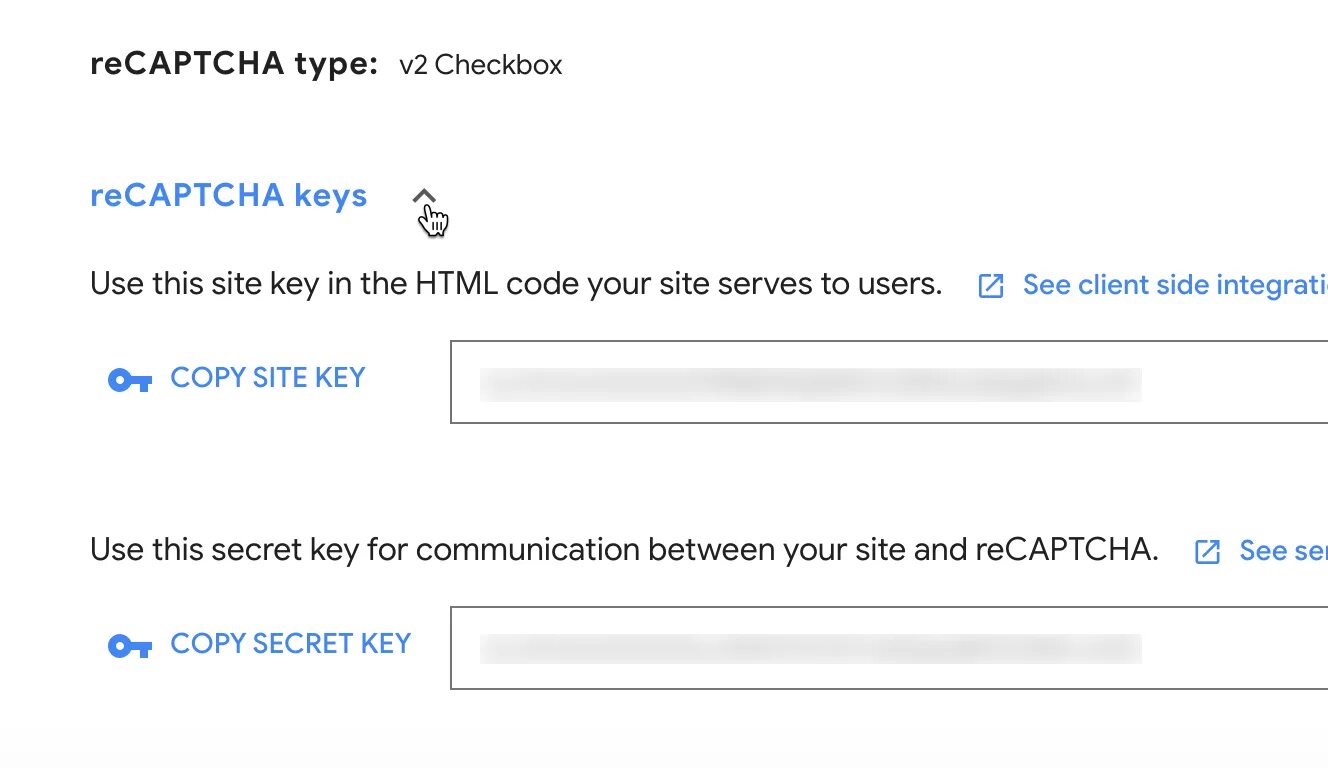Select the v2 Checkbox type value
The width and height of the screenshot is (1328, 768).
point(480,65)
